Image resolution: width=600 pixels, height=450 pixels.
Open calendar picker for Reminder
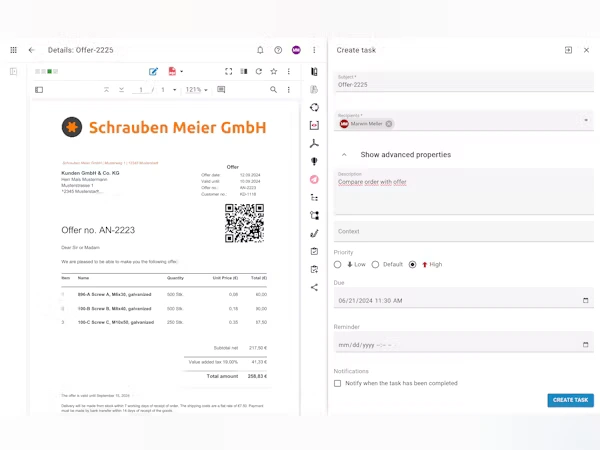585,345
